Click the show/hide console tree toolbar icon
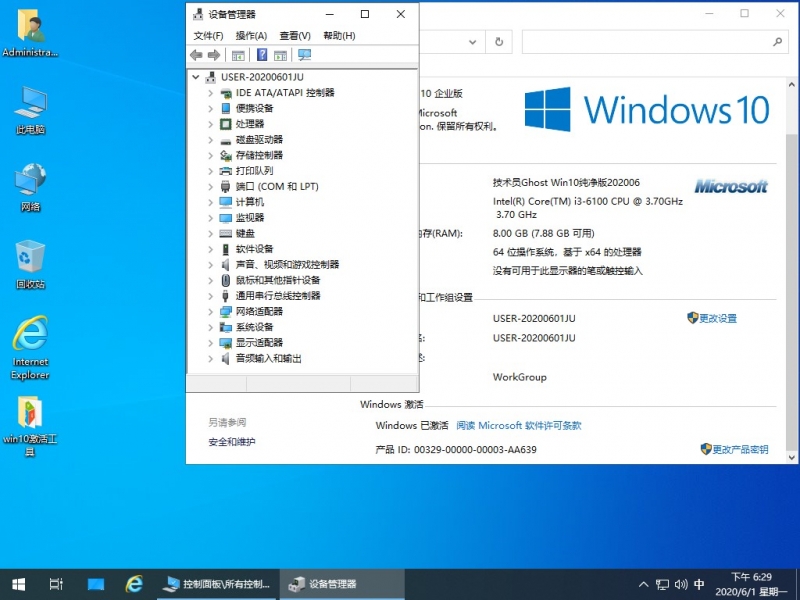 click(x=238, y=55)
